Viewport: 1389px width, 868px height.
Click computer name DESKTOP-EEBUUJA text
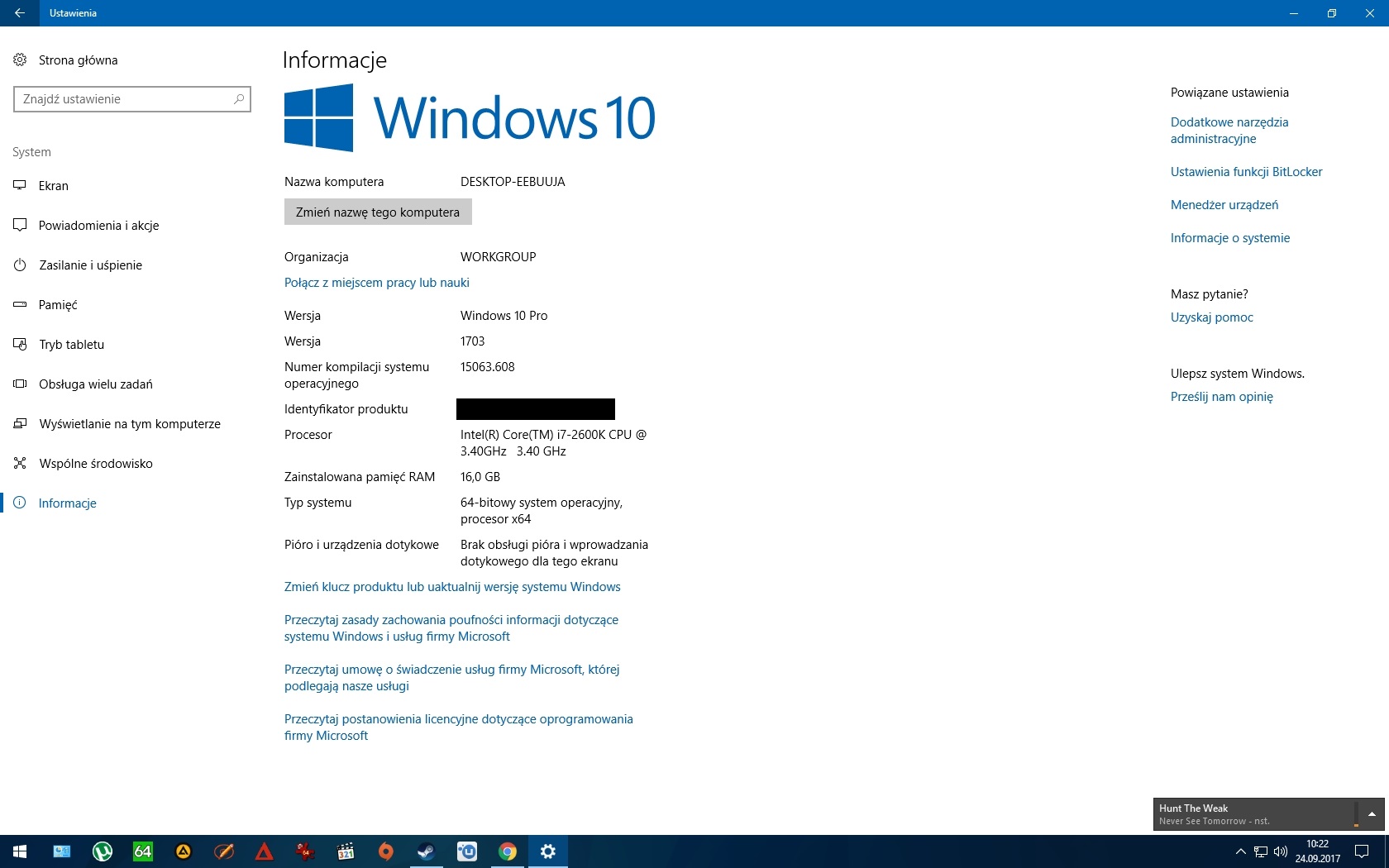[513, 182]
